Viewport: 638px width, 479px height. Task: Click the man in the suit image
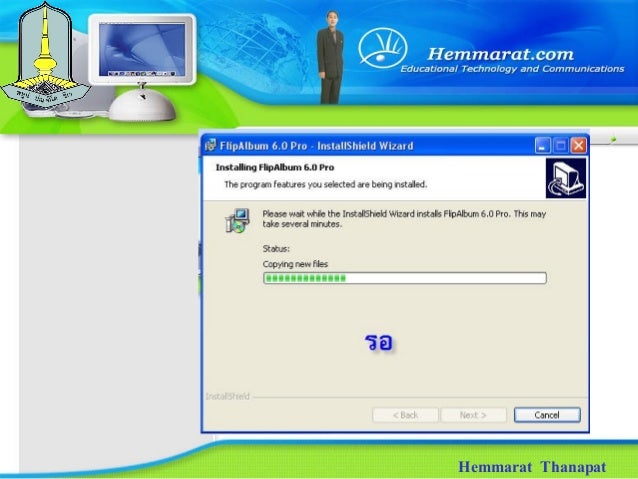(x=330, y=57)
